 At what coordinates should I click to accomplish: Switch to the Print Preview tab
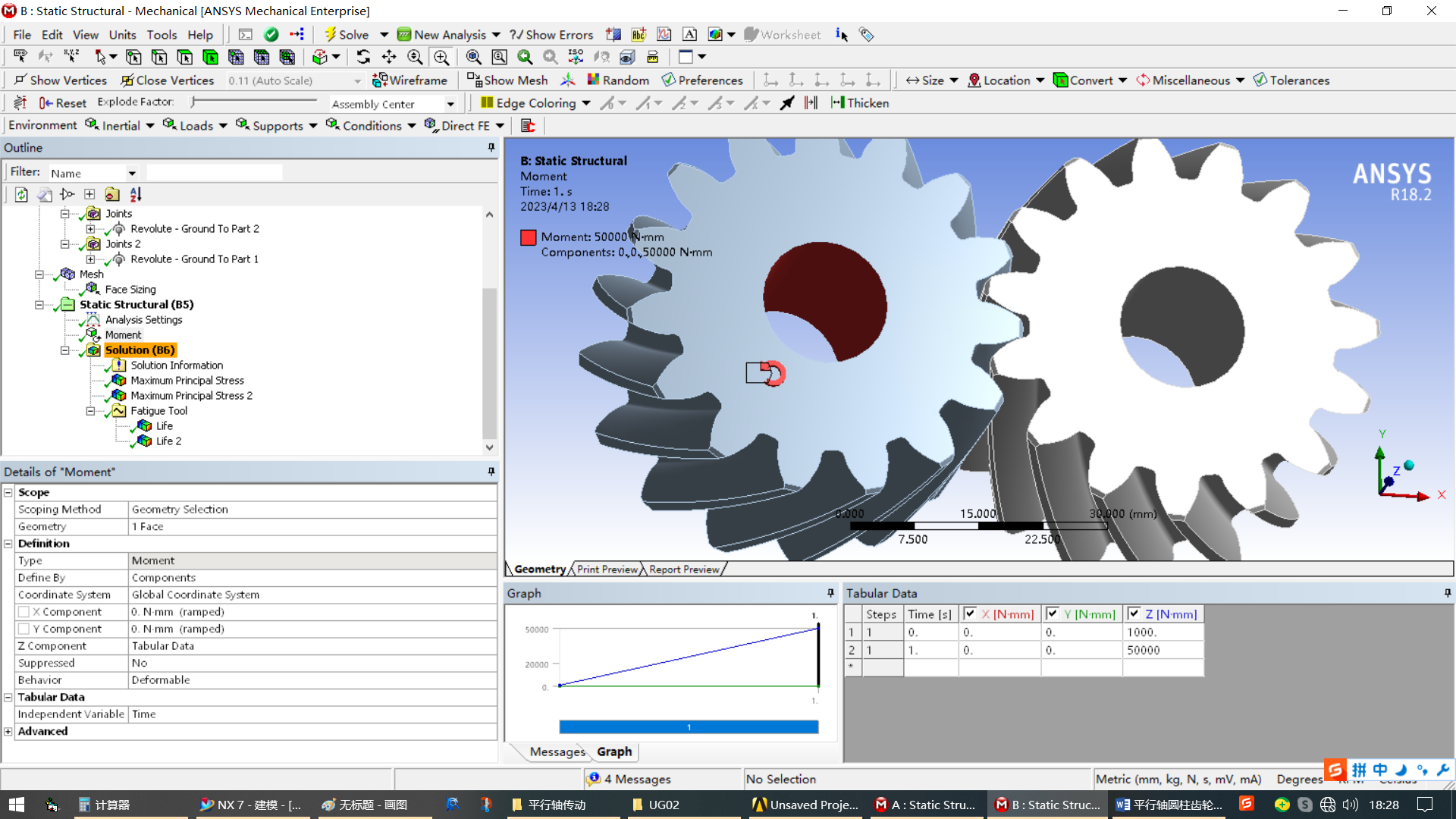(607, 569)
